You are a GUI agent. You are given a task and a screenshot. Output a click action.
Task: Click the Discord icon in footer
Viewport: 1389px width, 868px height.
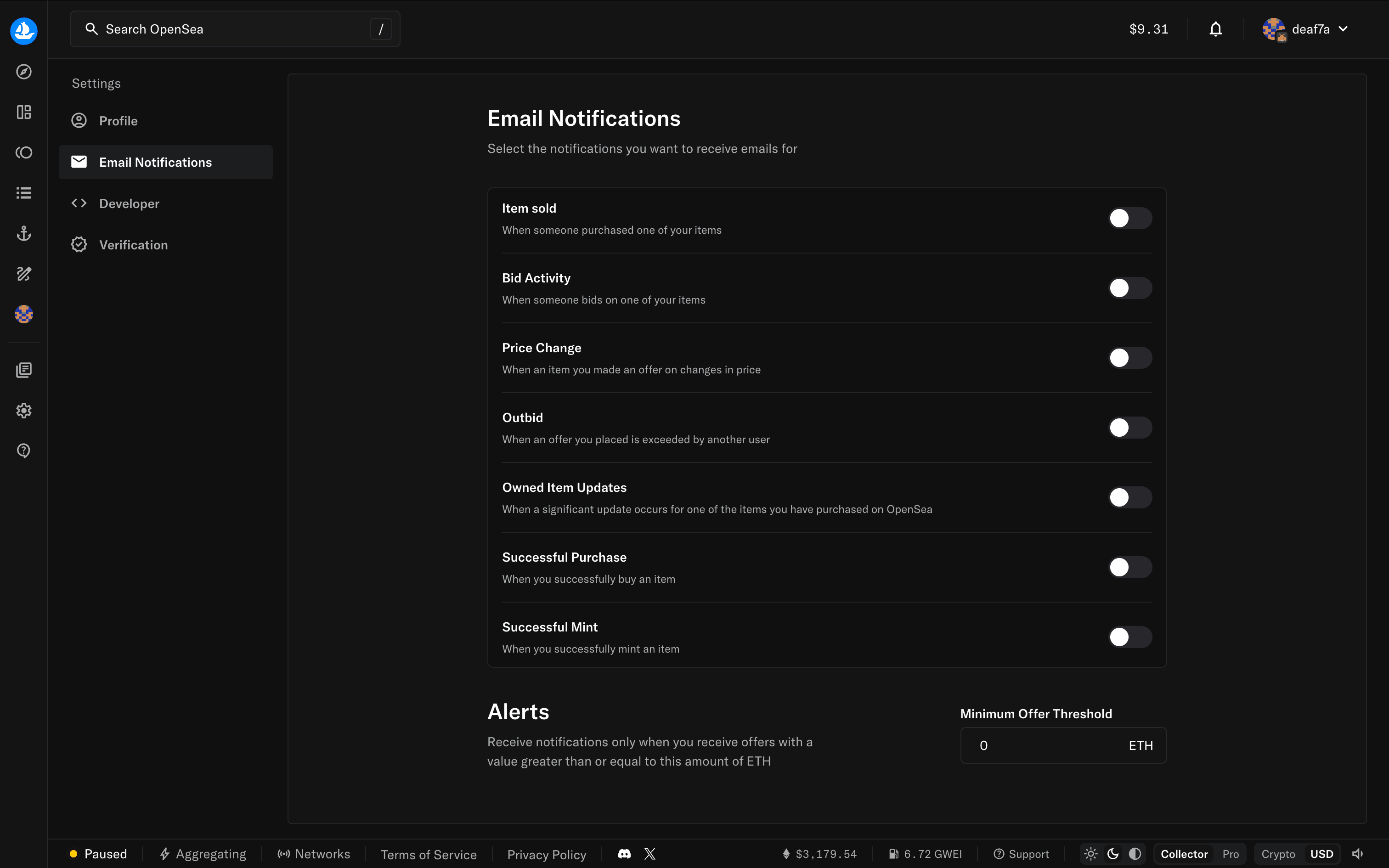coord(624,854)
